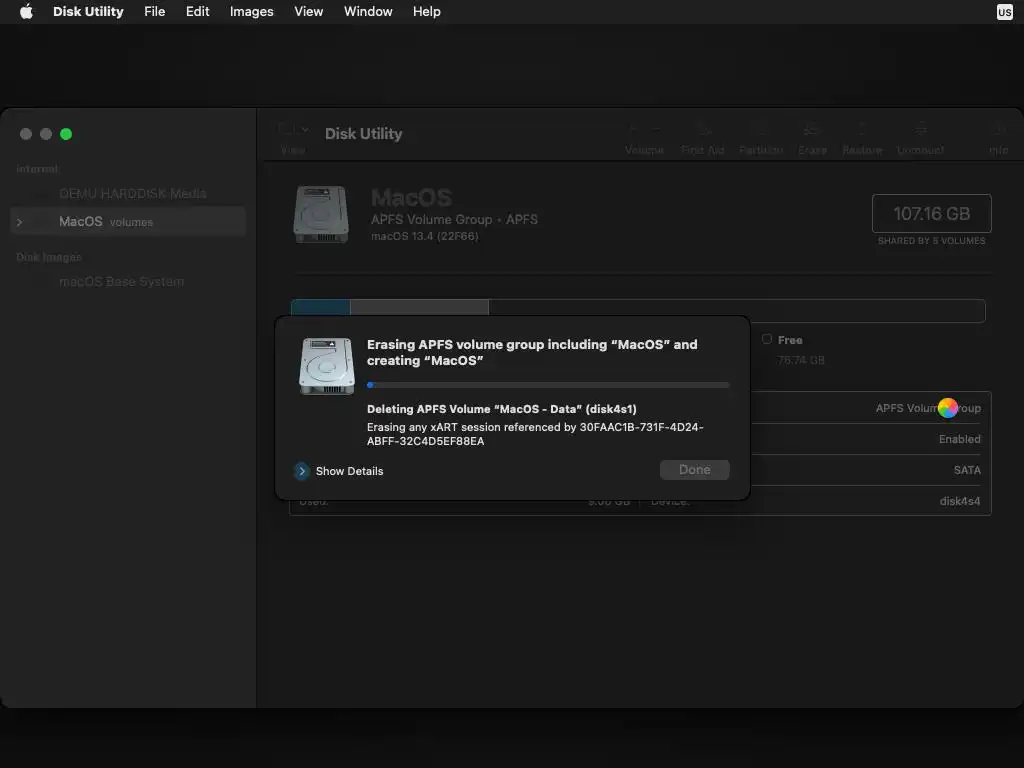Image resolution: width=1024 pixels, height=768 pixels.
Task: Click the 'Internal' sidebar section header
Action: (37, 168)
